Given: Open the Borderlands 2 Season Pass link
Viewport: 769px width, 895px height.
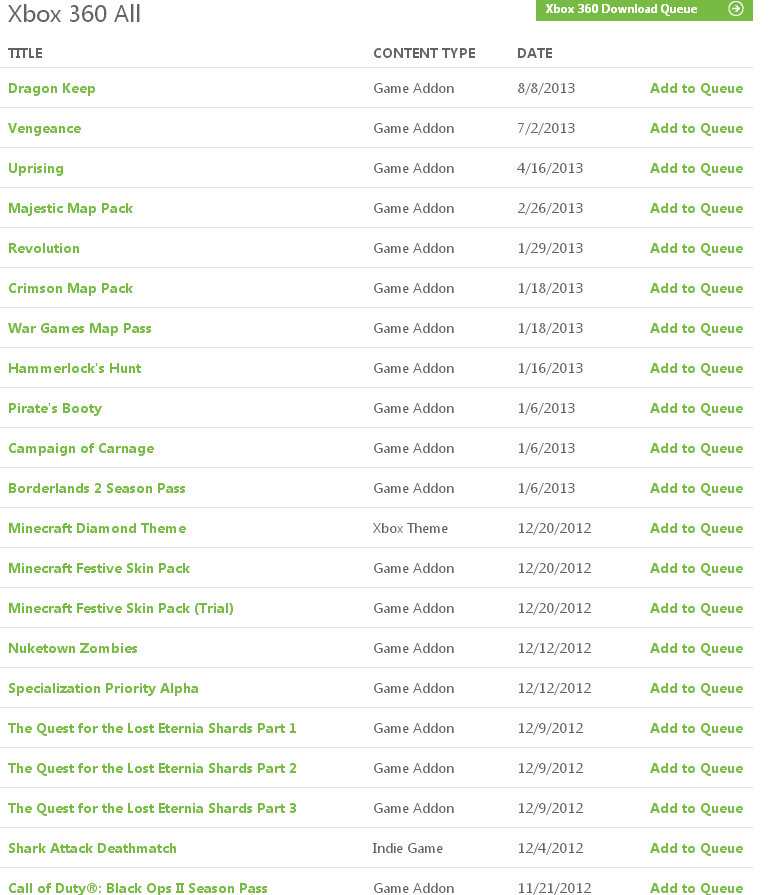Looking at the screenshot, I should point(96,488).
